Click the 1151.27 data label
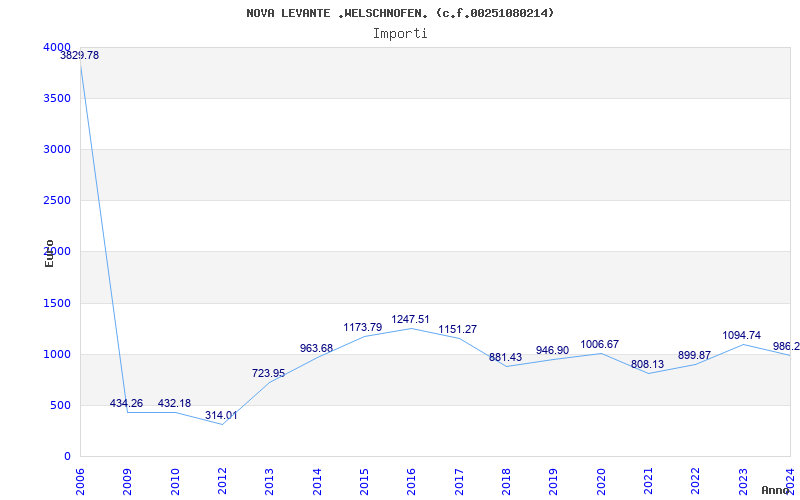The width and height of the screenshot is (800, 500). pyautogui.click(x=458, y=329)
